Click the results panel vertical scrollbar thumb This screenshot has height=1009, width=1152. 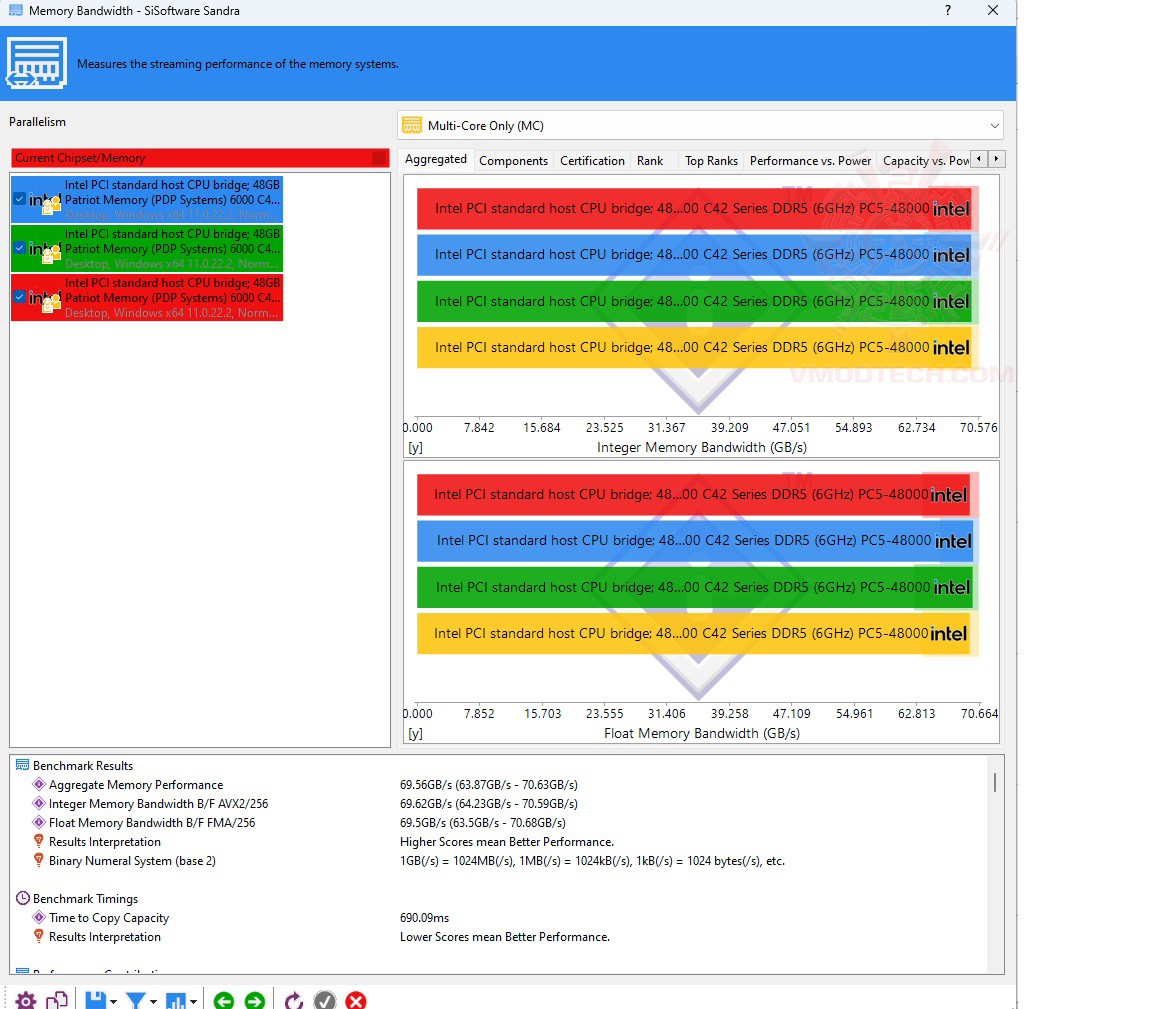point(995,783)
